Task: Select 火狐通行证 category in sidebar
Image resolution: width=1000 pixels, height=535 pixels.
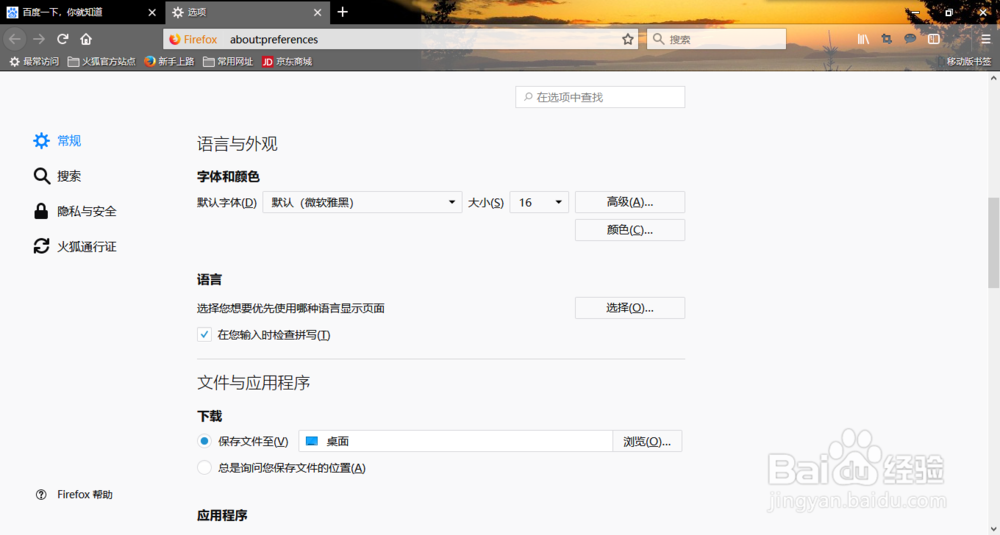Action: (75, 246)
